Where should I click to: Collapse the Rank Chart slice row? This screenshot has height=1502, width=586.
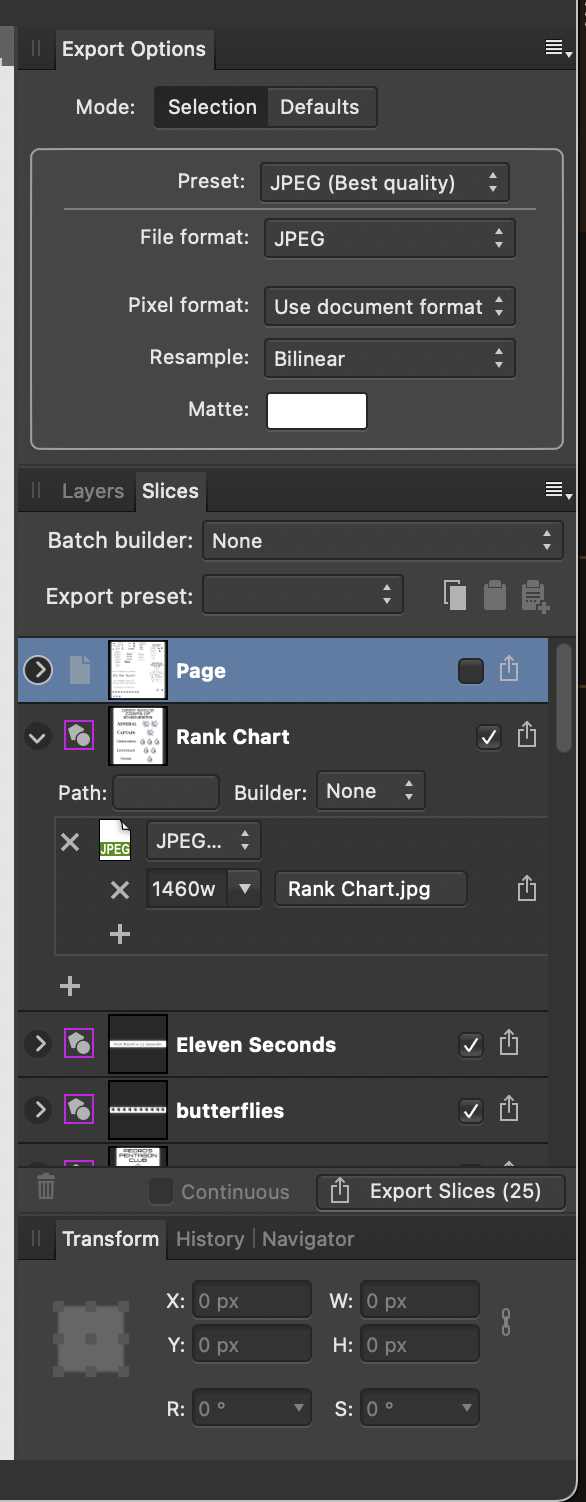[x=38, y=738]
